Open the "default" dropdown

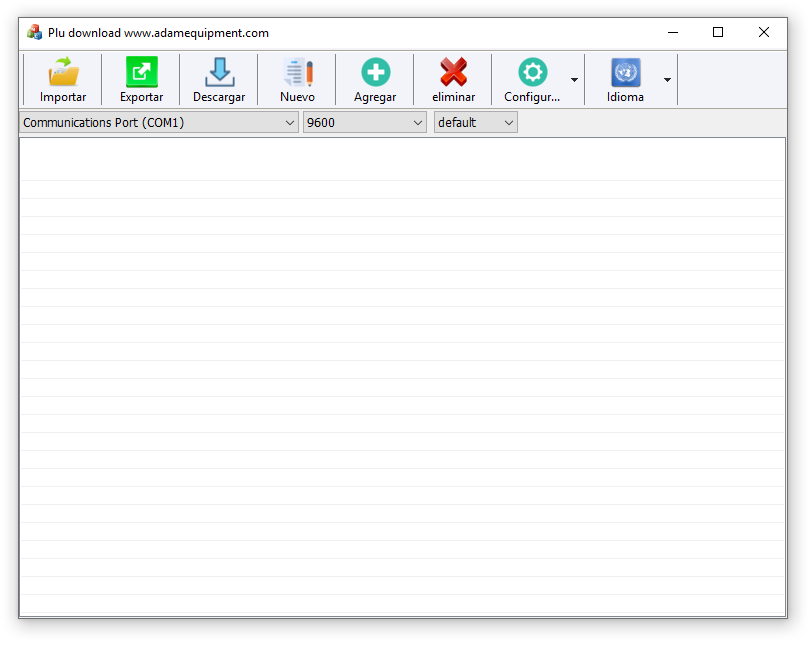475,122
